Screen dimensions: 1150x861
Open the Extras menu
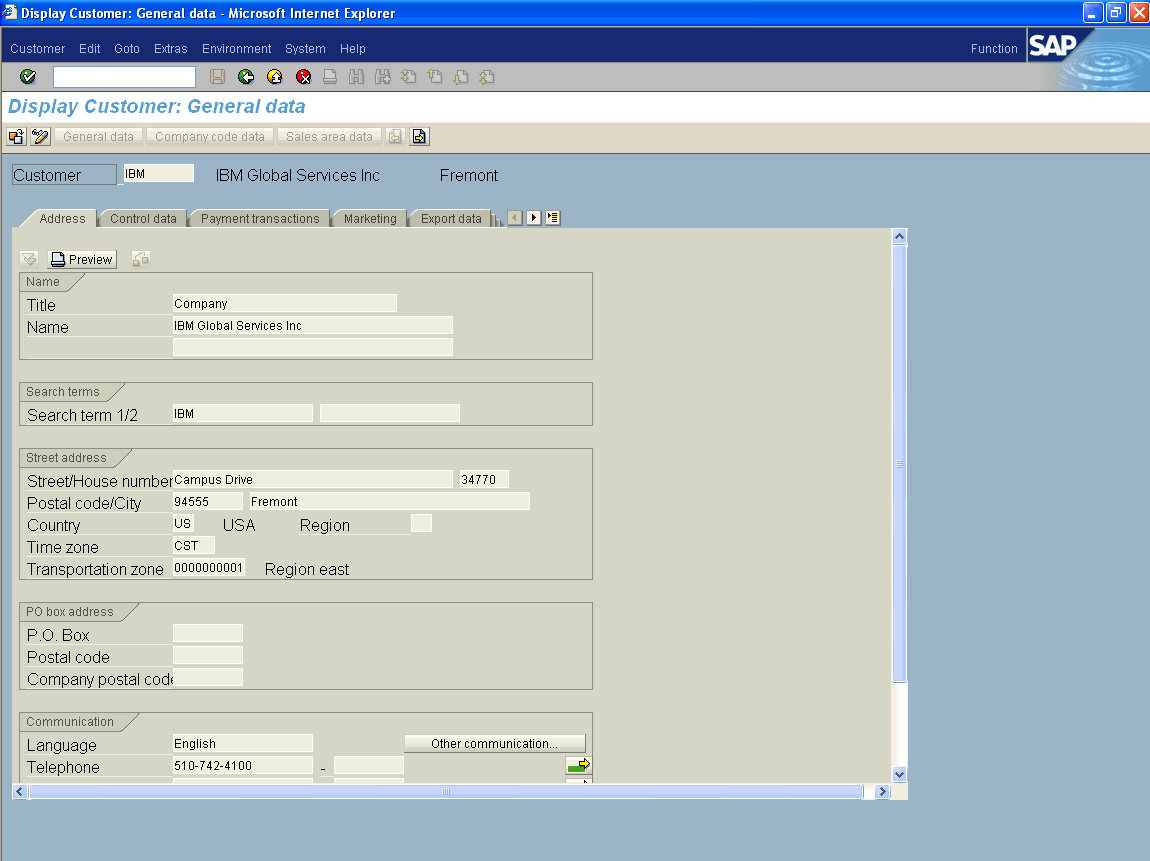(170, 48)
